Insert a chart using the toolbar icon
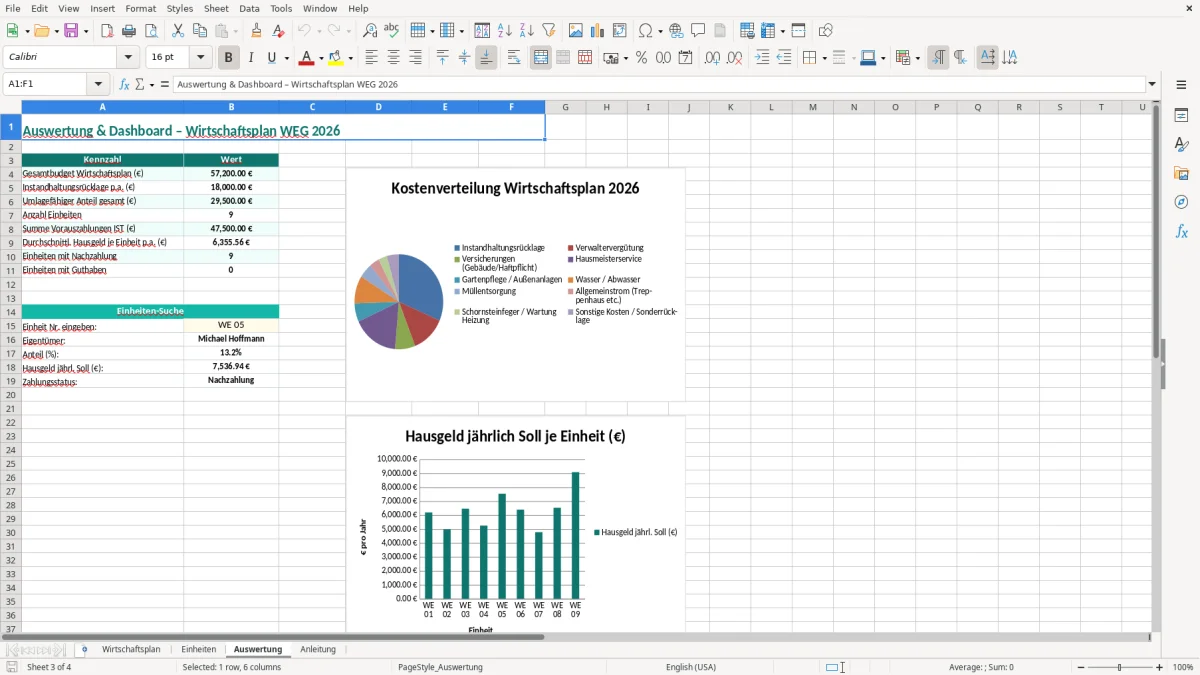This screenshot has height=675, width=1200. click(598, 31)
